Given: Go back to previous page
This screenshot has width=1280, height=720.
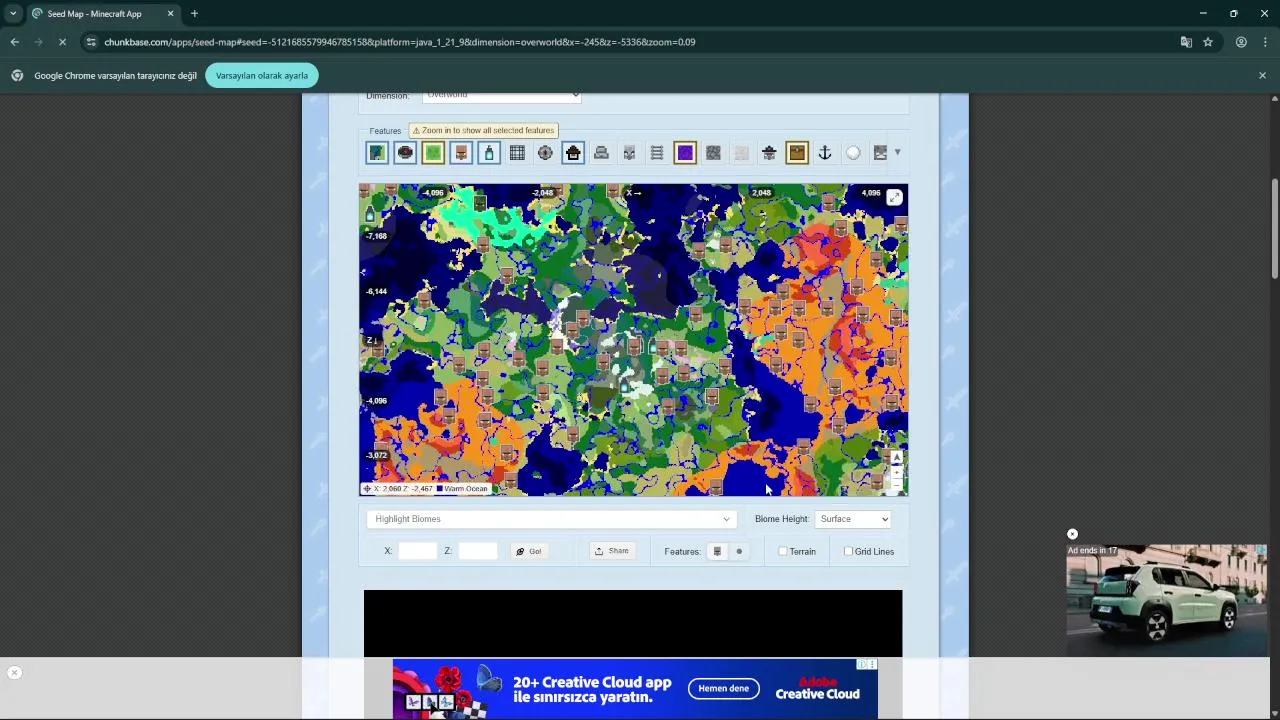Looking at the screenshot, I should 14,42.
